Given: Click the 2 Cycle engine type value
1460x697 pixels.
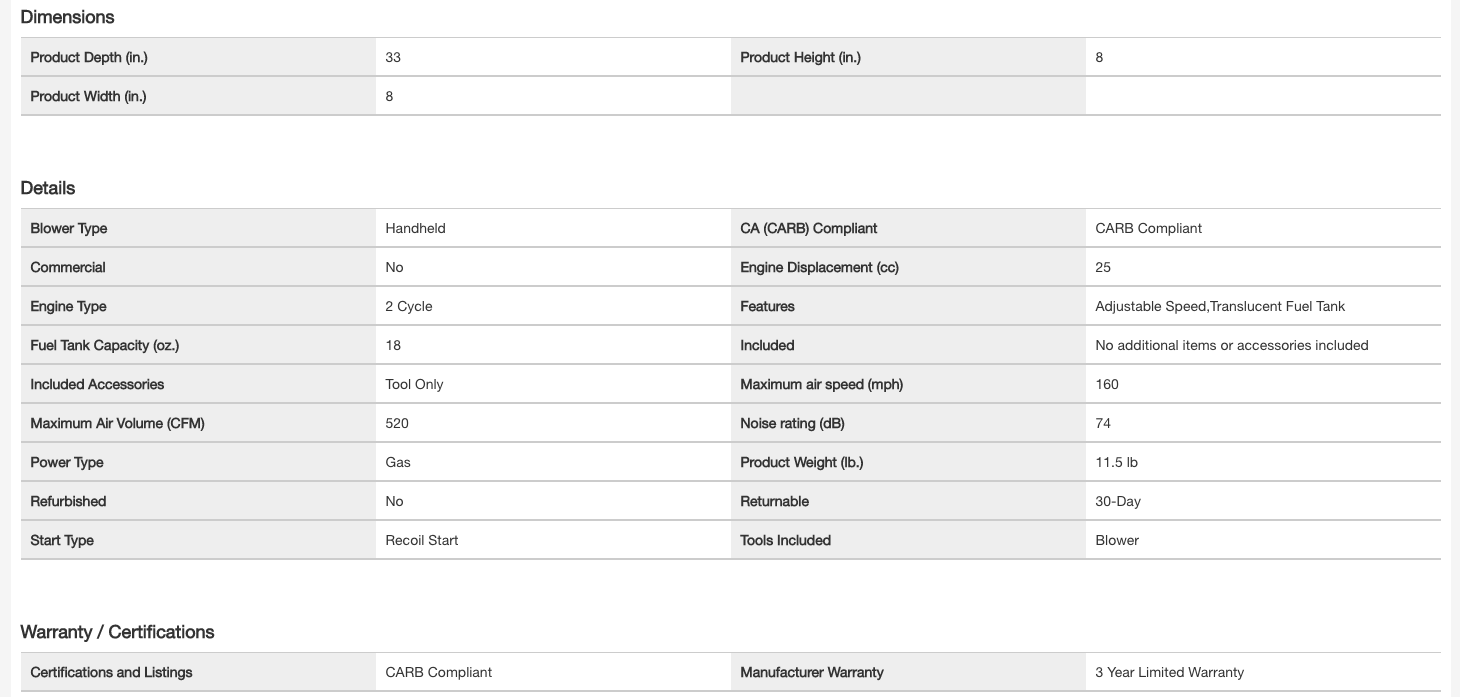Looking at the screenshot, I should tap(409, 307).
